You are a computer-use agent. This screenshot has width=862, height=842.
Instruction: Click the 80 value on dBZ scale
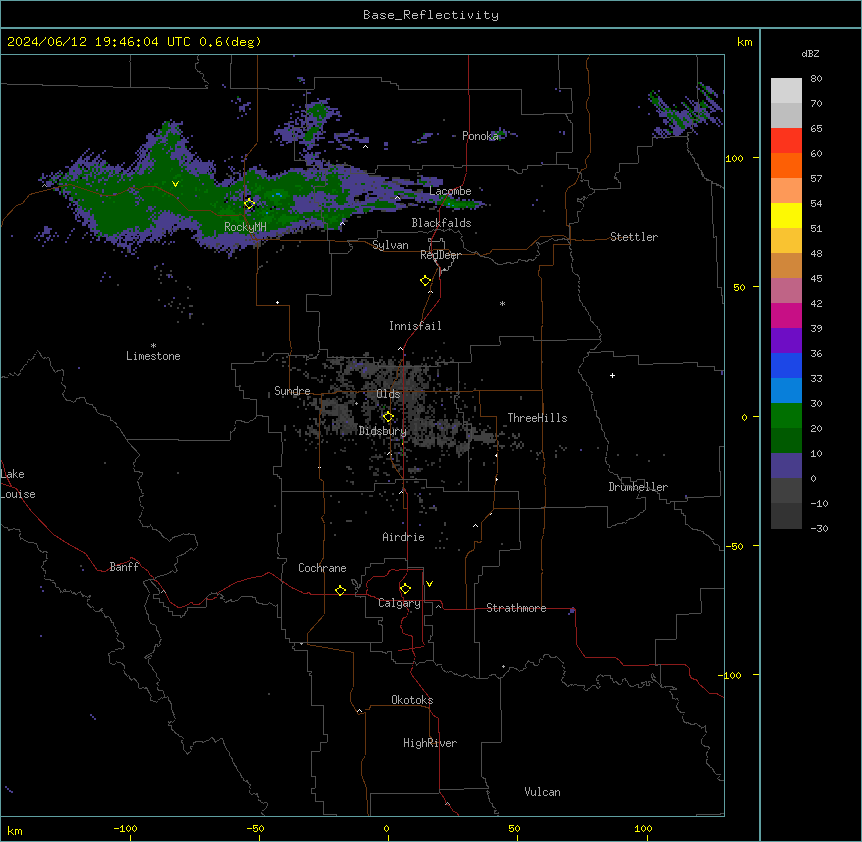816,79
